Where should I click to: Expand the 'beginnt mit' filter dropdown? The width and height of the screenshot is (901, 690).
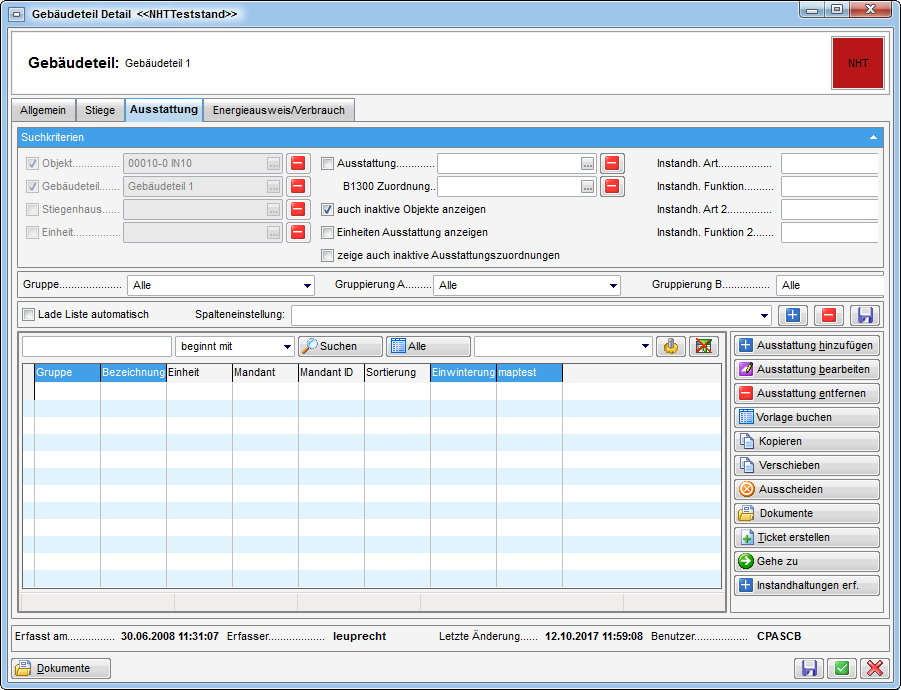[287, 346]
